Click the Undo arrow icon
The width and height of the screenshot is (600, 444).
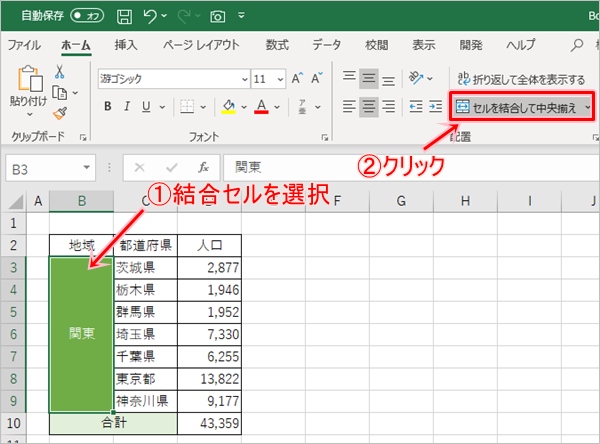[150, 16]
